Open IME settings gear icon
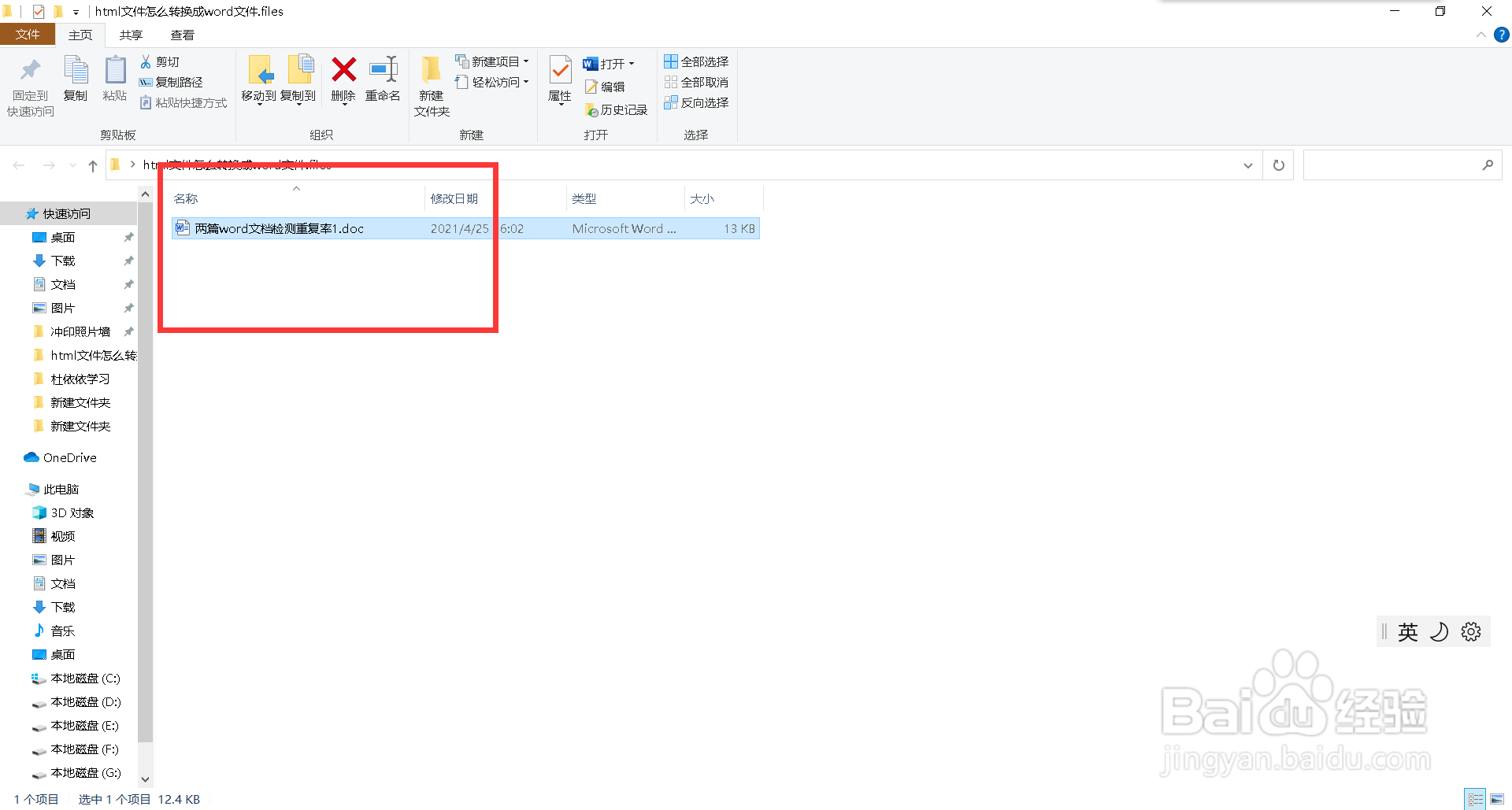The height and width of the screenshot is (810, 1512). [x=1471, y=632]
